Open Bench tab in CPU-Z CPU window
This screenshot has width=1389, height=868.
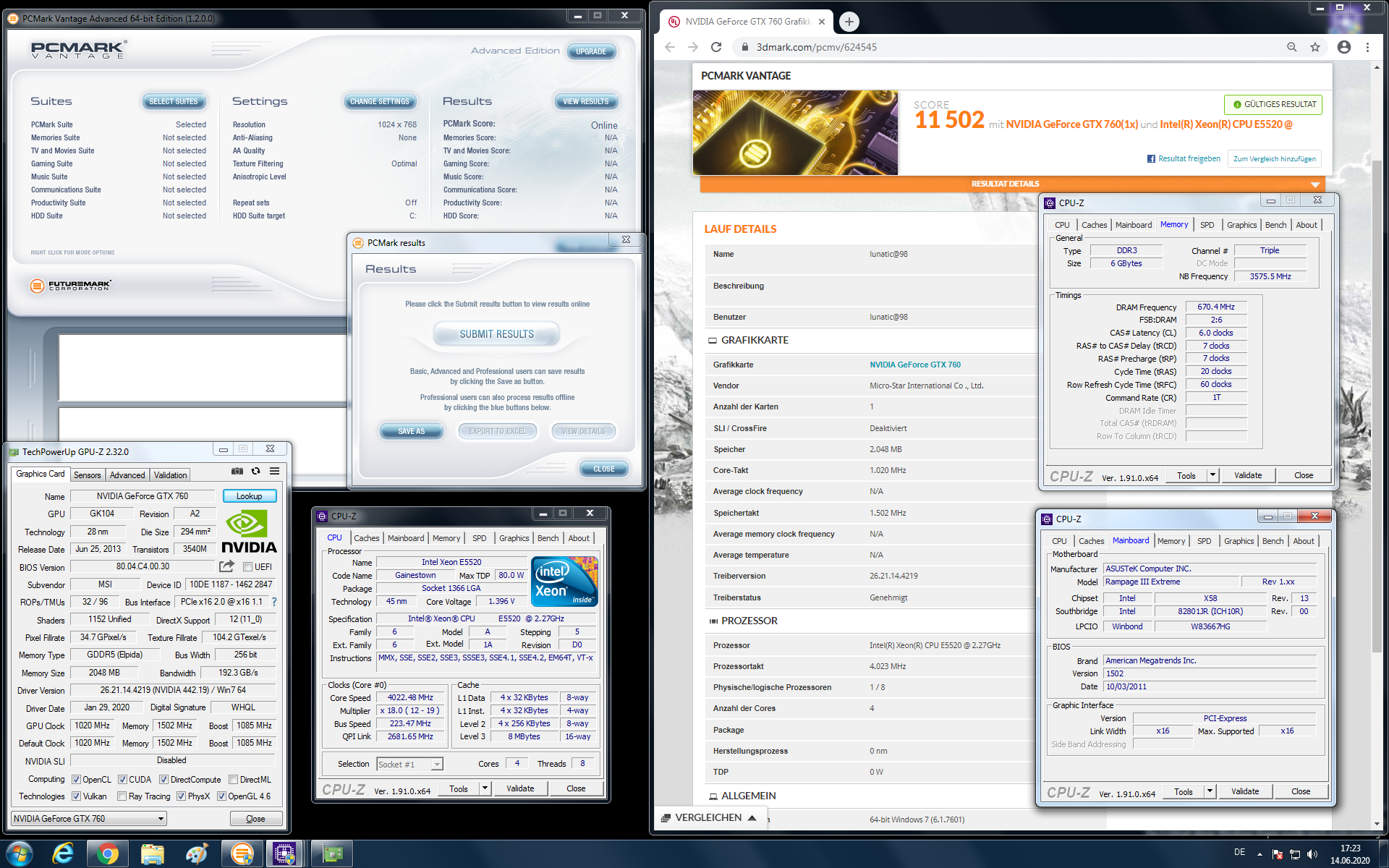tap(548, 537)
